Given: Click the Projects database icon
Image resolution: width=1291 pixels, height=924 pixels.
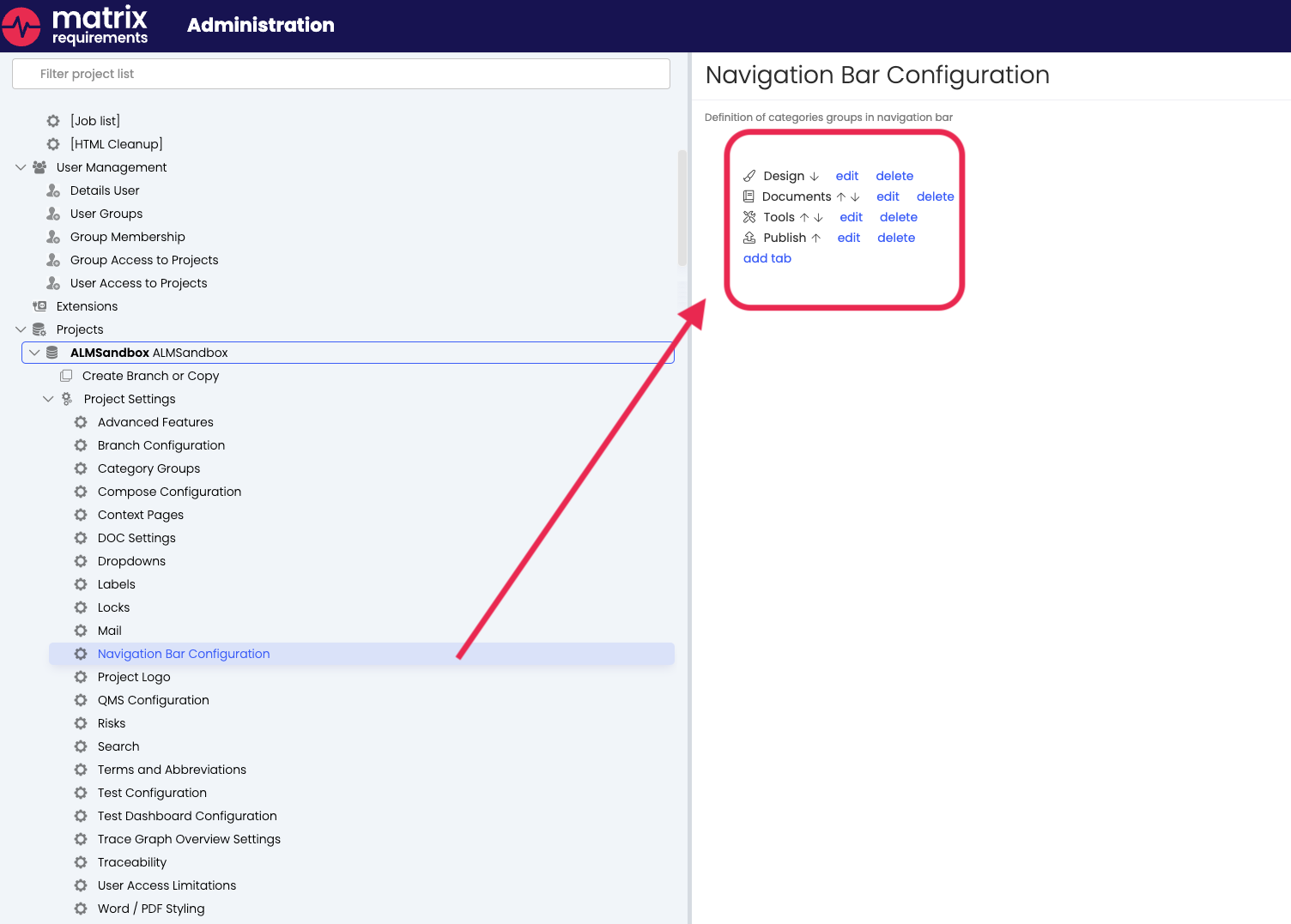Looking at the screenshot, I should [x=39, y=329].
